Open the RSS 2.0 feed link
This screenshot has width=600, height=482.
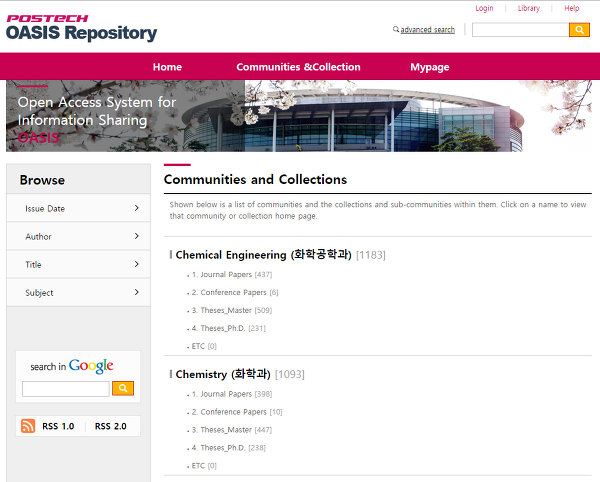(x=111, y=426)
